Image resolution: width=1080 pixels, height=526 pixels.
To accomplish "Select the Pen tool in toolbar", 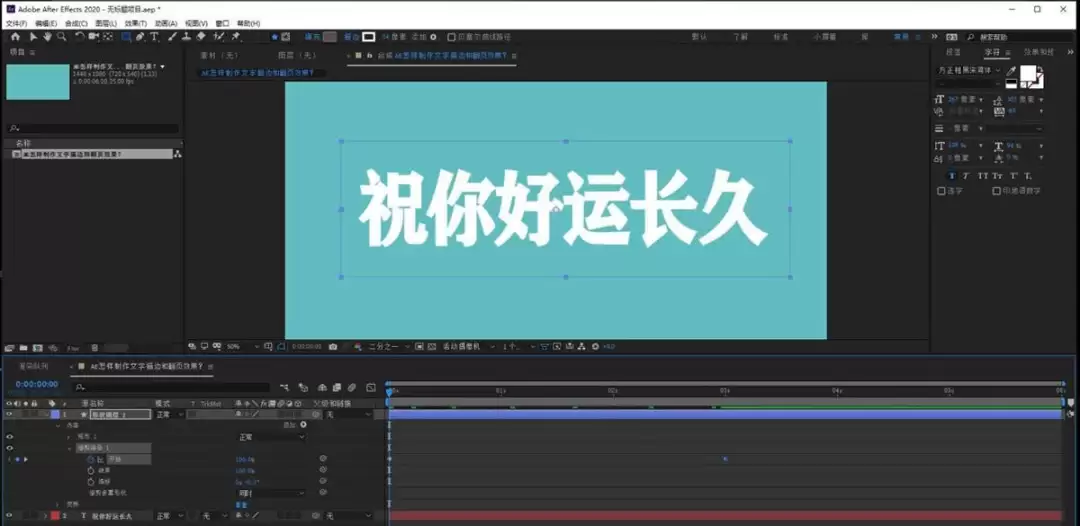I will coord(141,36).
